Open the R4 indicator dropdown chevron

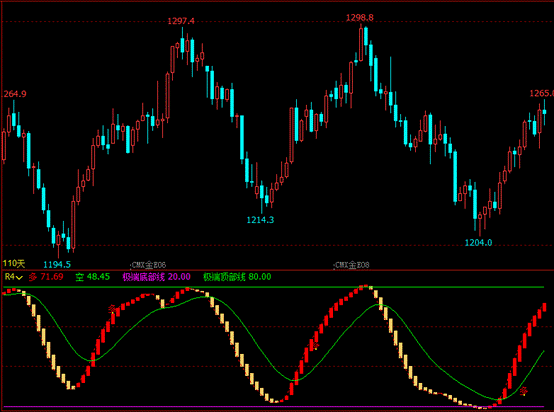click(x=19, y=277)
